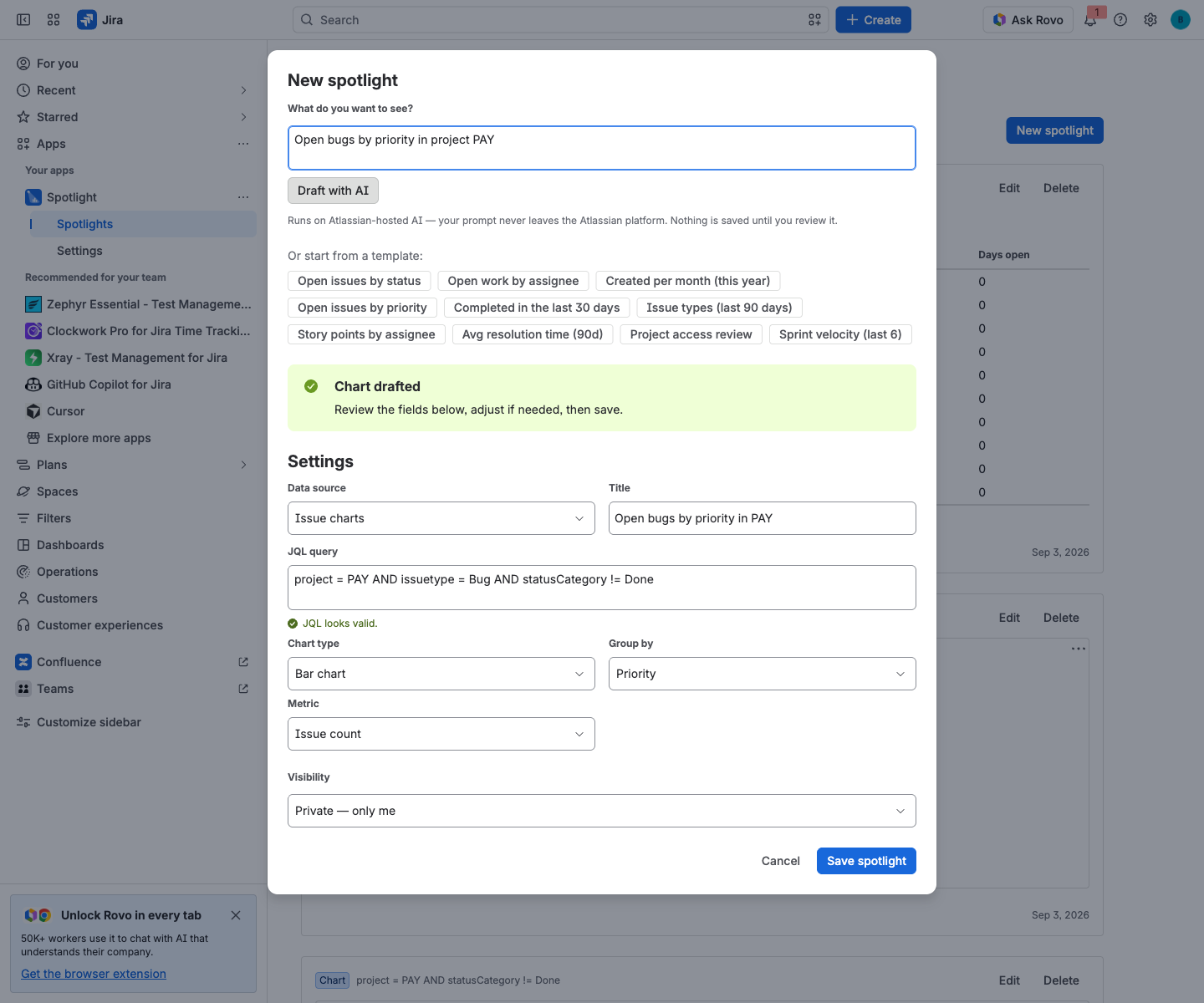Open Zephyr Essential app icon in the sidebar
This screenshot has width=1204, height=1003.
pos(33,304)
